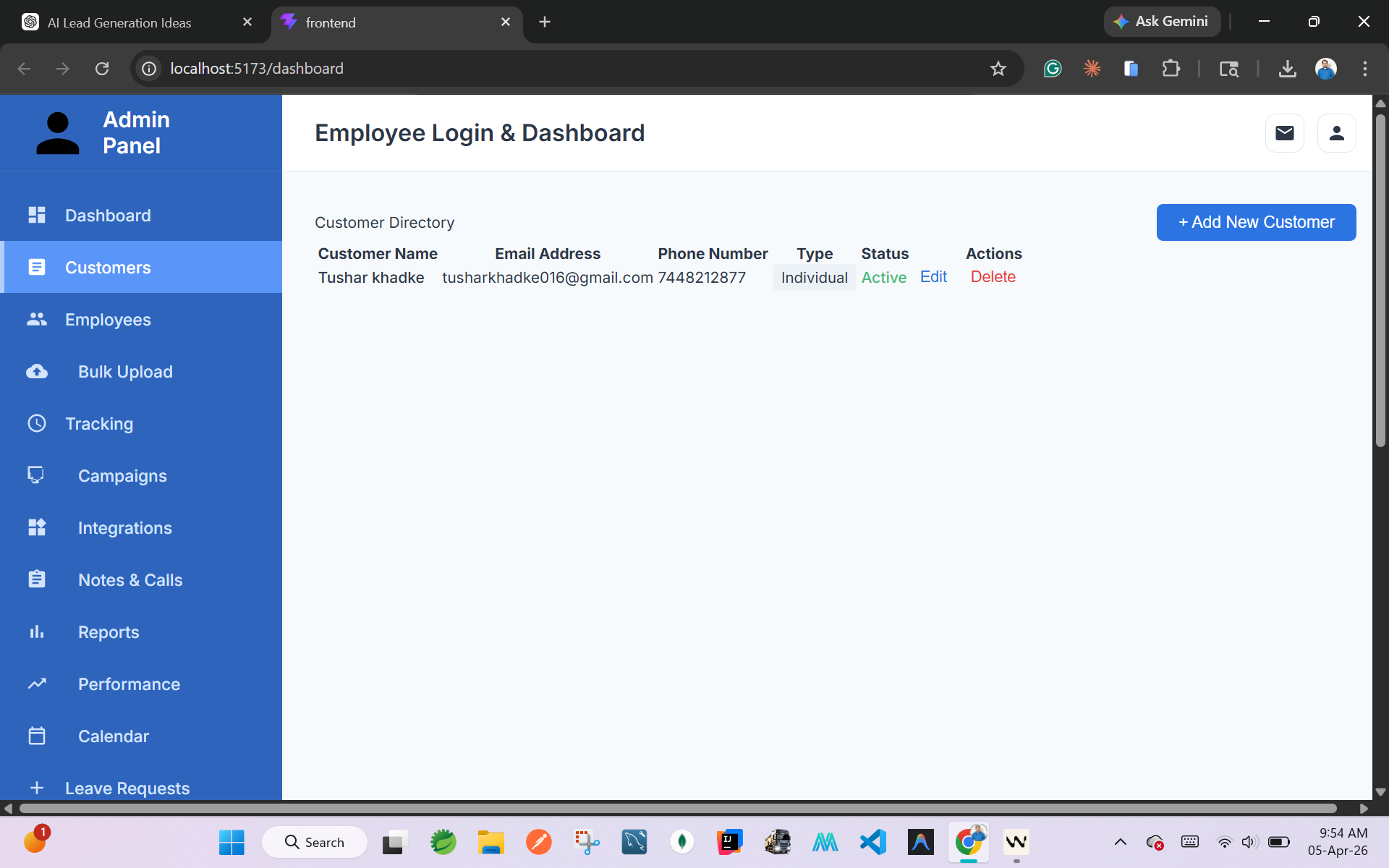This screenshot has height=868, width=1389.
Task: Click the Campaigns chat icon
Action: coord(35,475)
